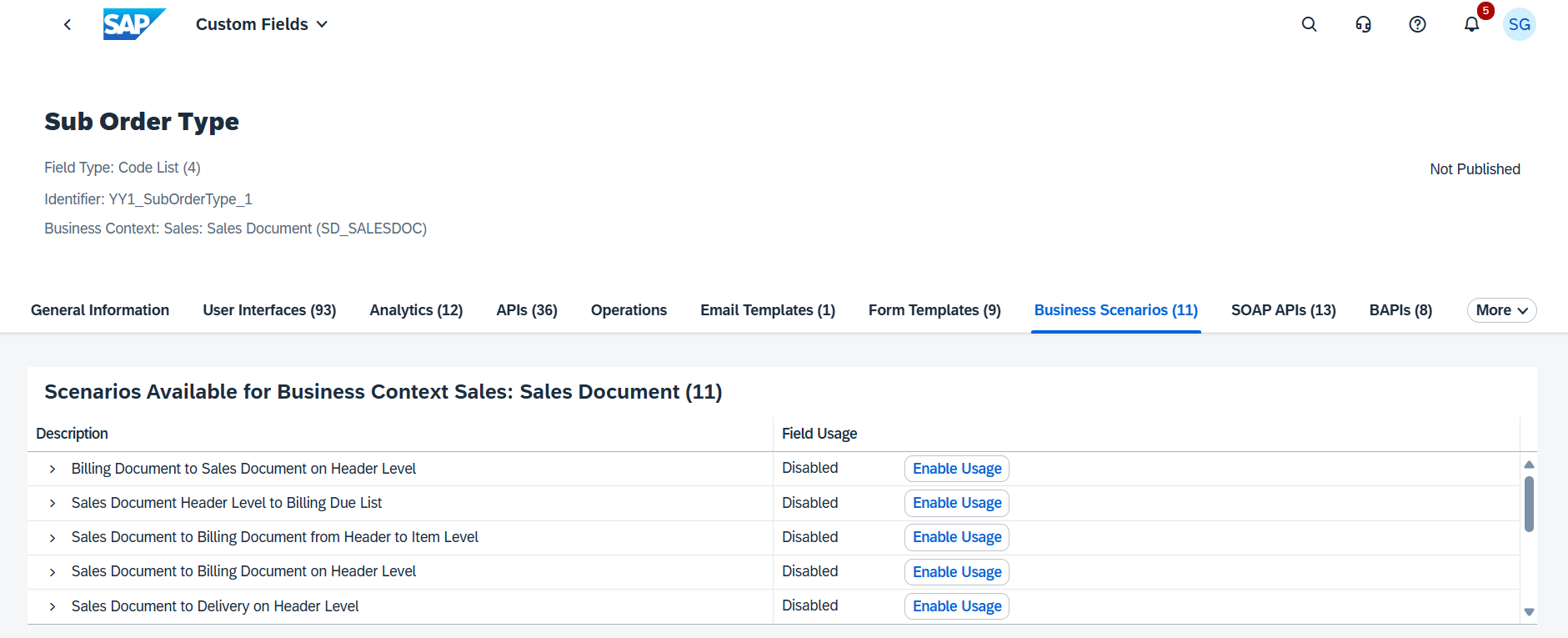Click the scenarios table scrollbar thumb
This screenshot has width=1568, height=638.
point(1529,504)
